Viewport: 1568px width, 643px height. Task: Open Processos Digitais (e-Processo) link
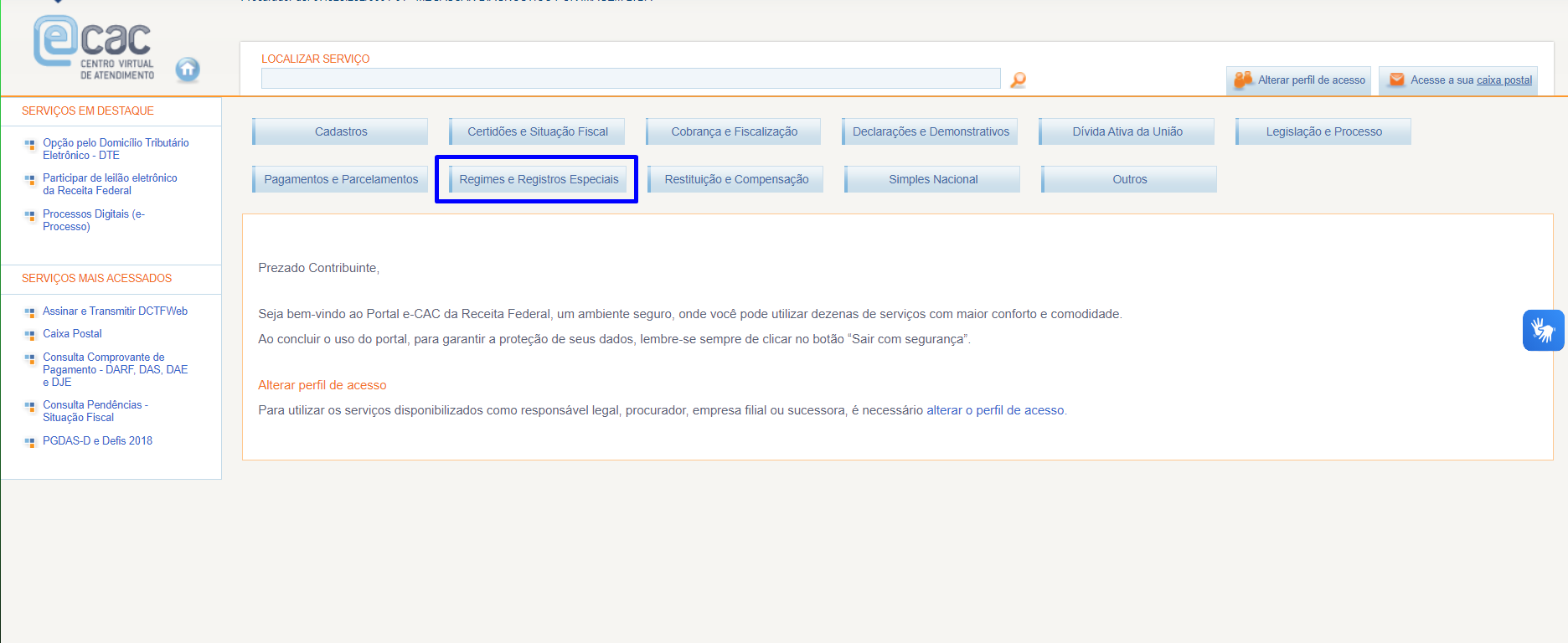pyautogui.click(x=94, y=220)
